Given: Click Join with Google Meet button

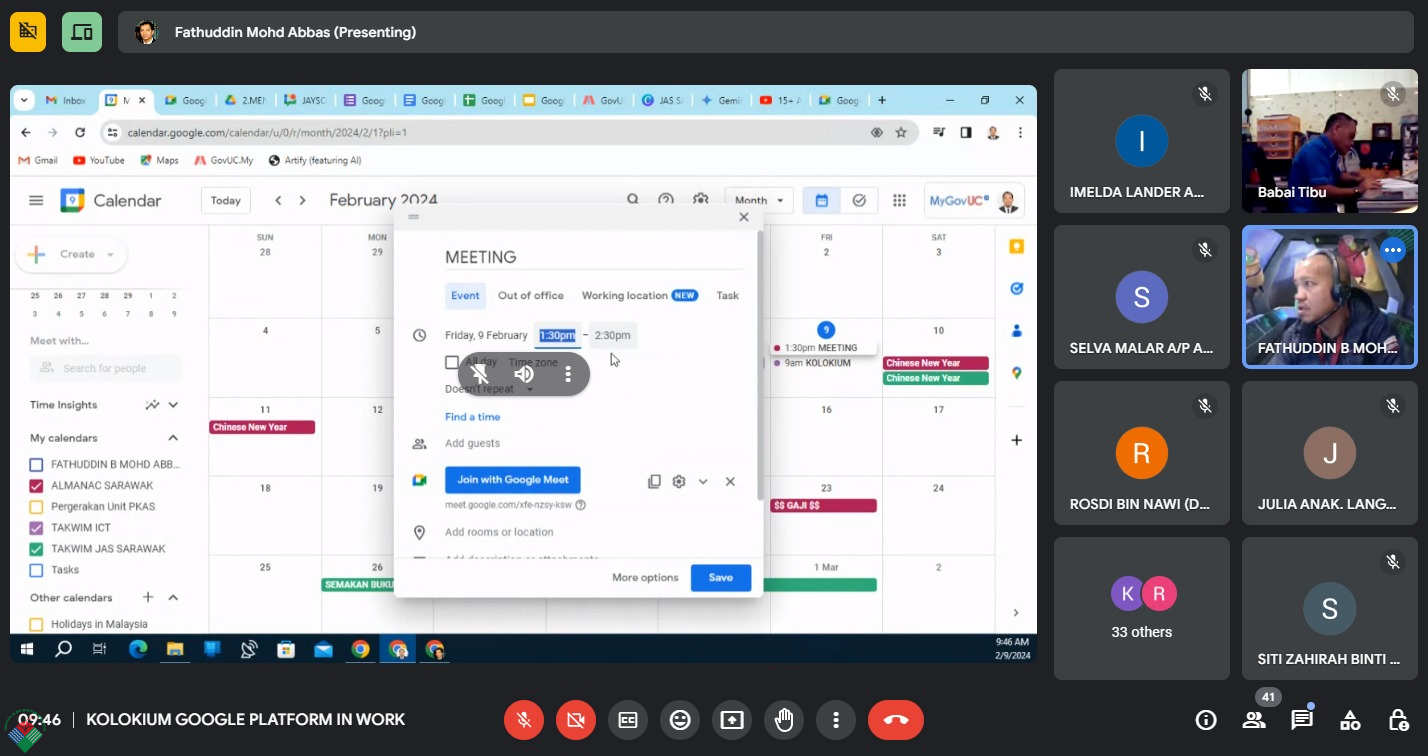Looking at the screenshot, I should (x=513, y=480).
